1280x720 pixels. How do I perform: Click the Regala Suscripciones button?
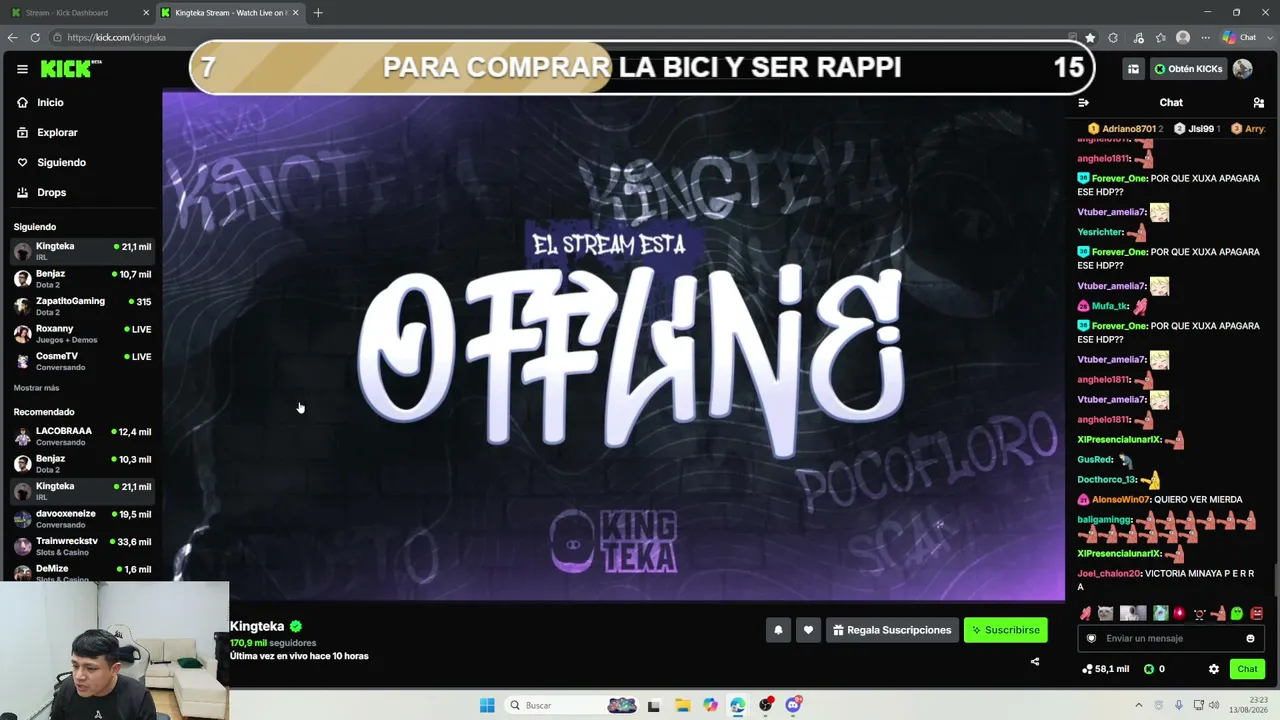tap(892, 630)
